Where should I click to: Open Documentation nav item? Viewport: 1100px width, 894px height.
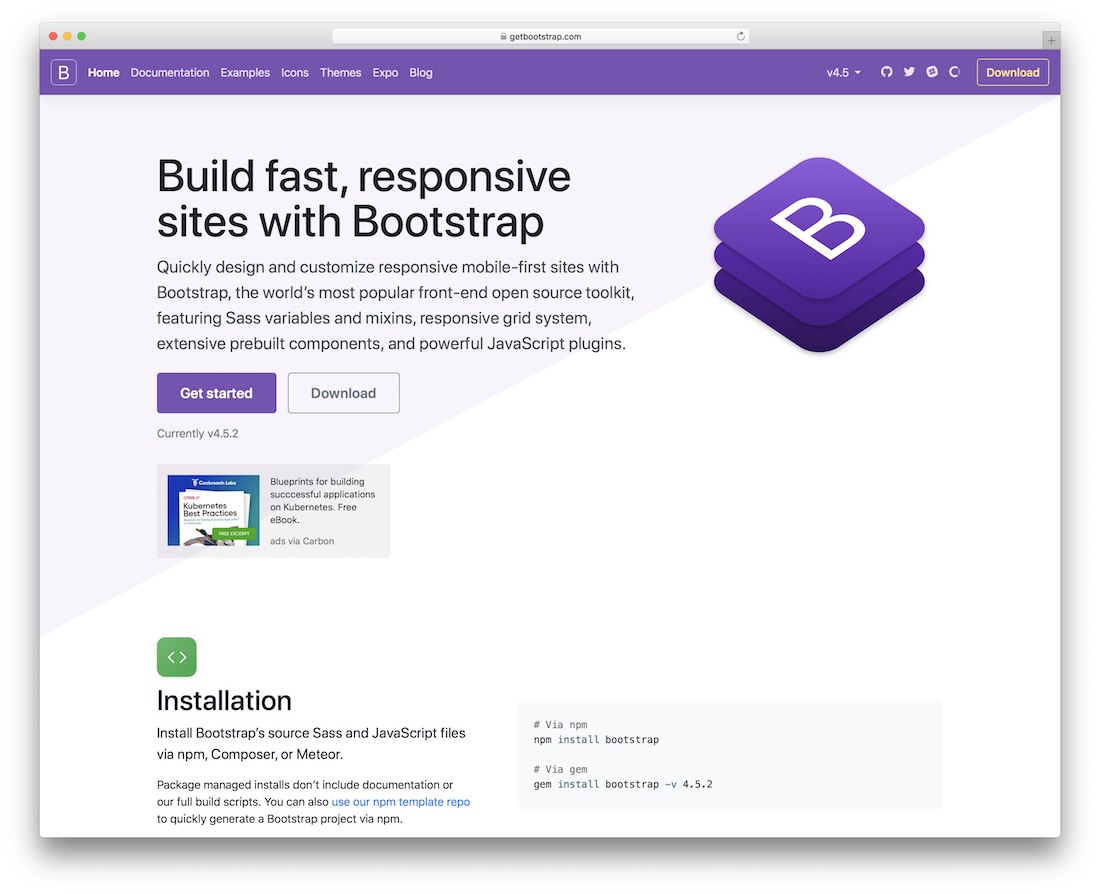pyautogui.click(x=170, y=72)
